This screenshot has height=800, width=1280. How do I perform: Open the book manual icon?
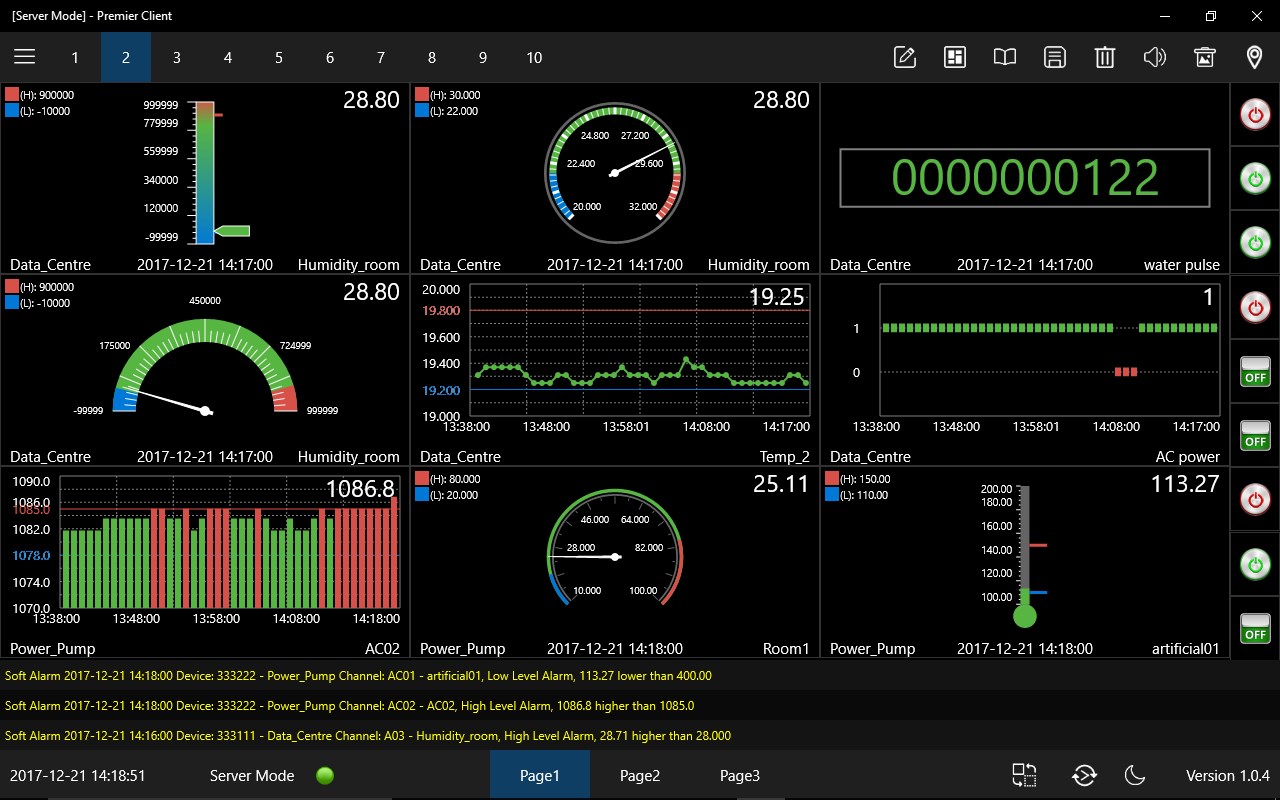coord(1005,57)
